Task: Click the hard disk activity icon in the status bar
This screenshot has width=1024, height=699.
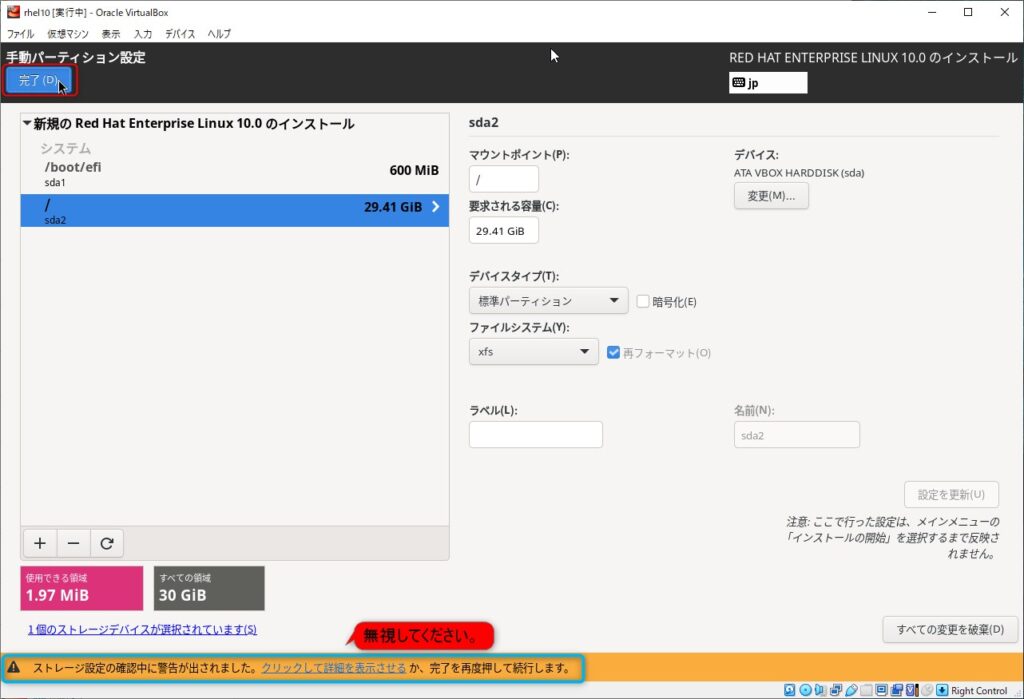Action: 790,690
